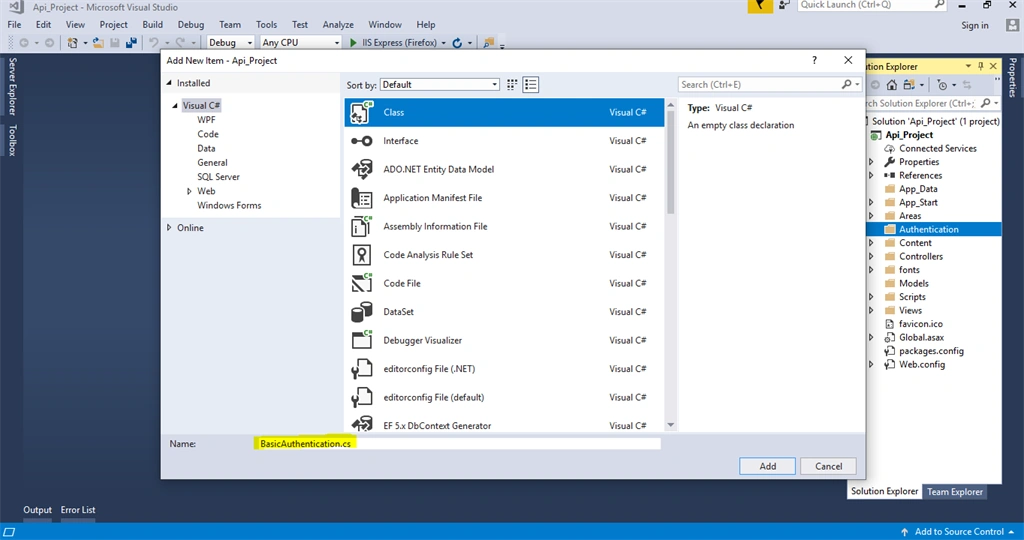This screenshot has height=540, width=1024.
Task: Open the Server Explorer side tab
Action: (12, 86)
